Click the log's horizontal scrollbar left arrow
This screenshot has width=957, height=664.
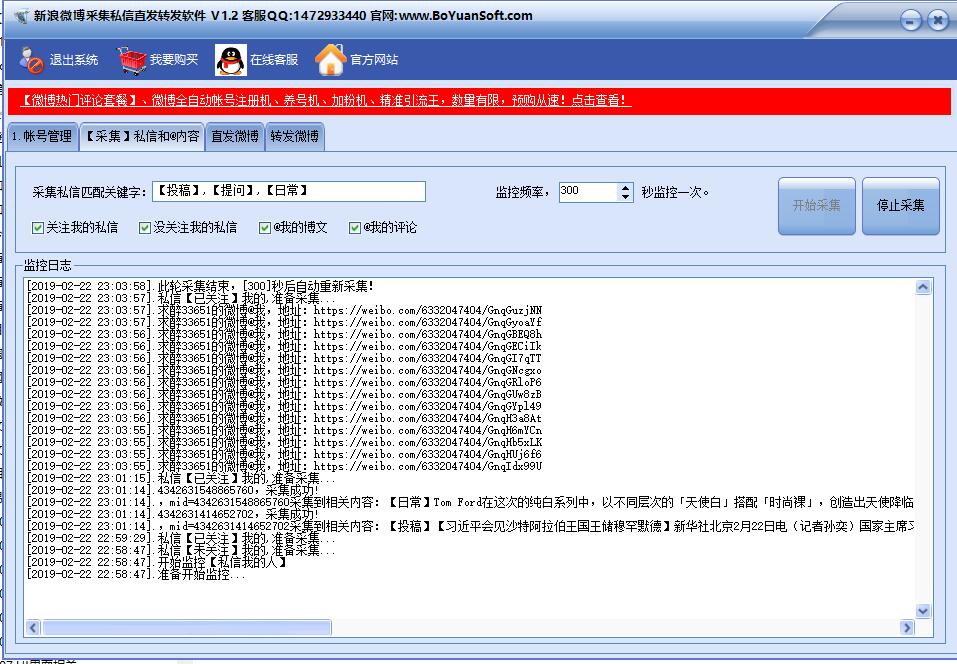point(33,627)
